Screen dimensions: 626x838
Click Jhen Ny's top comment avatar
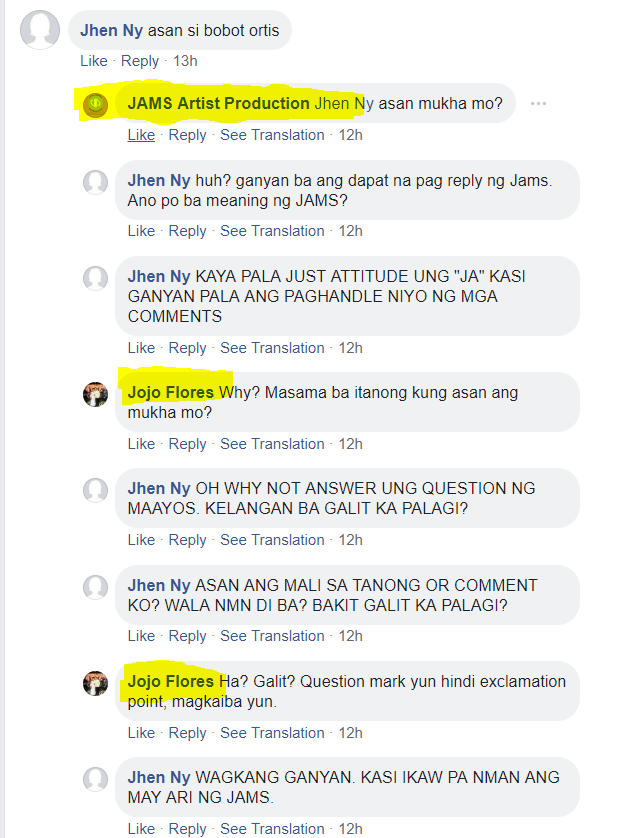(x=40, y=30)
